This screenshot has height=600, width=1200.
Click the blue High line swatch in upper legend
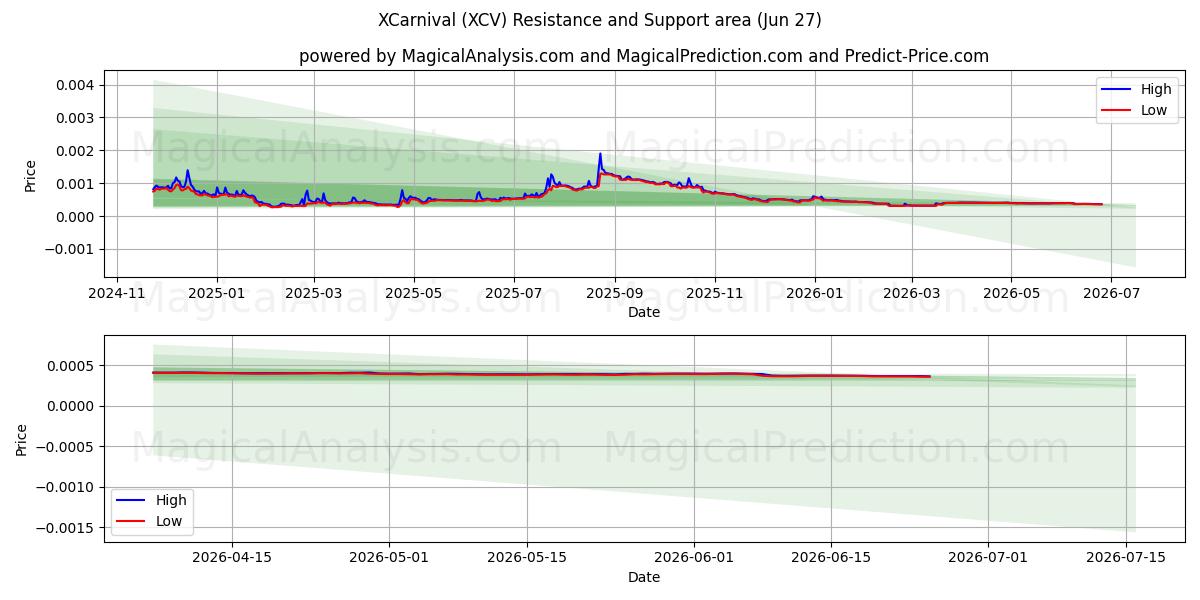[1118, 90]
